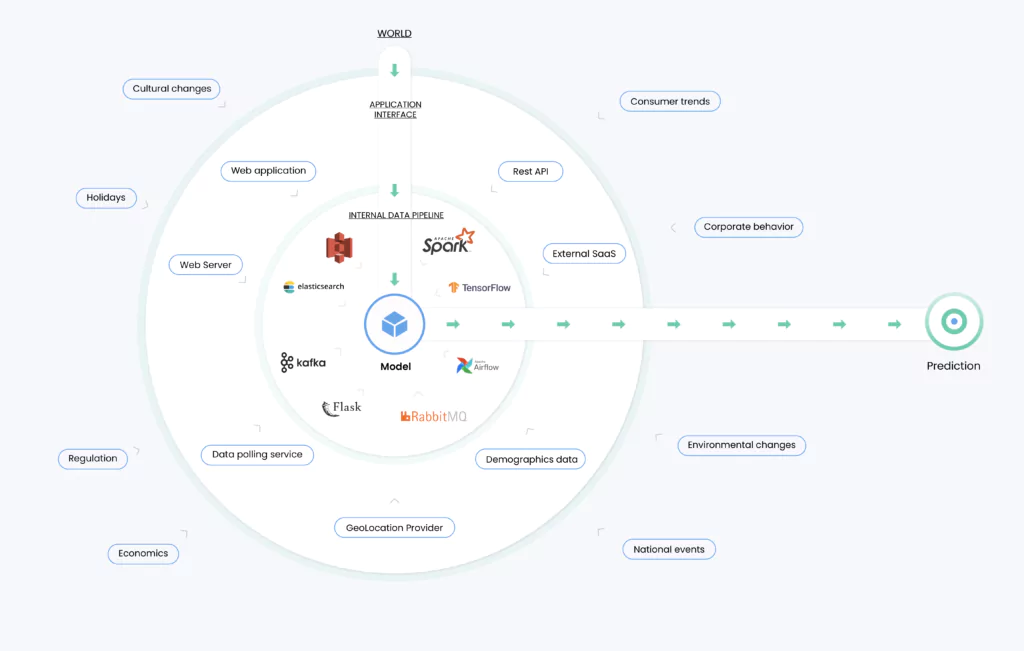This screenshot has width=1024, height=651.
Task: Select the Environmental changes pill
Action: (741, 445)
